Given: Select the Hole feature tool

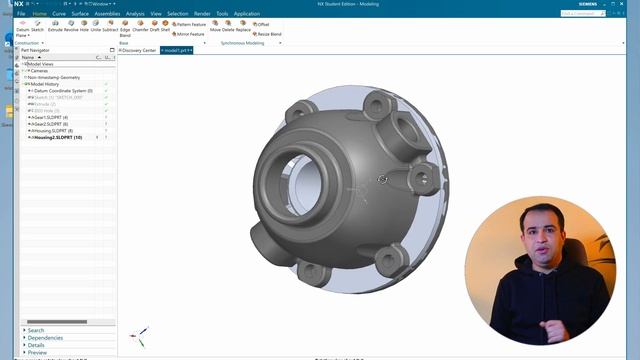Looking at the screenshot, I should tap(84, 26).
